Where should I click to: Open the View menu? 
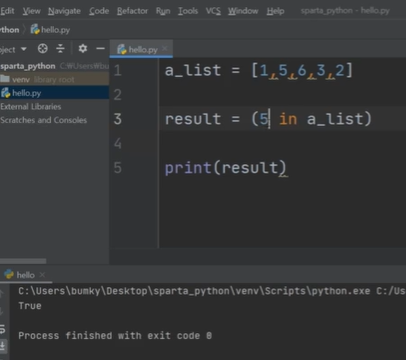(x=31, y=11)
